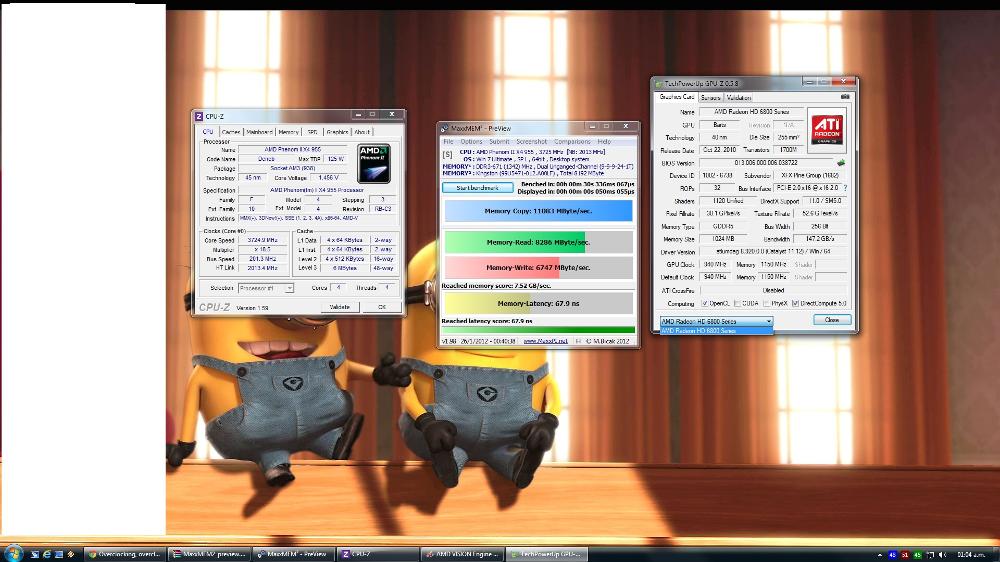The image size is (1000, 562).
Task: Click the [S] system info marker in MaxxMEM
Action: pyautogui.click(x=448, y=154)
